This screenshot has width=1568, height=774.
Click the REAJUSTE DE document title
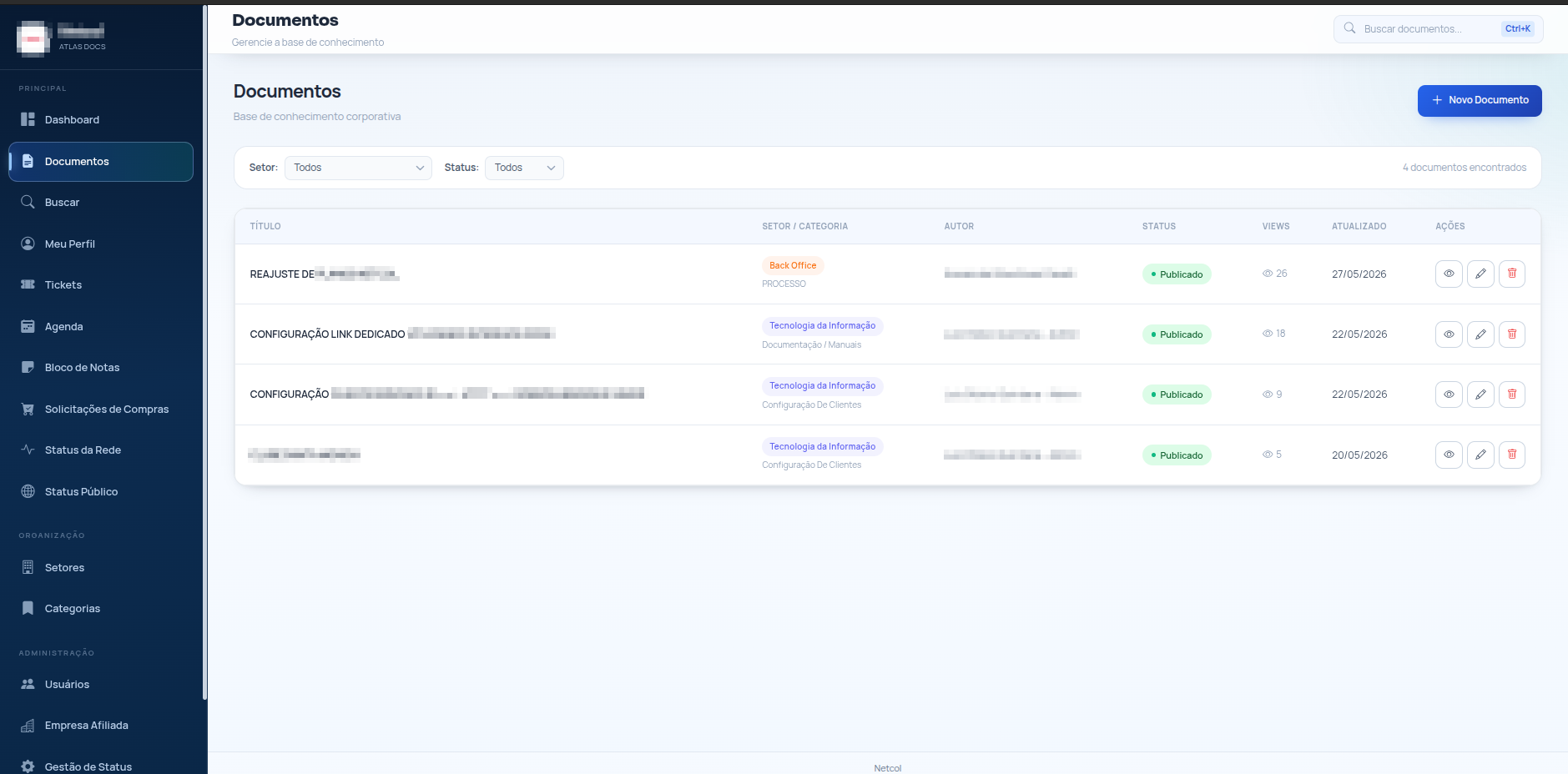pos(325,274)
